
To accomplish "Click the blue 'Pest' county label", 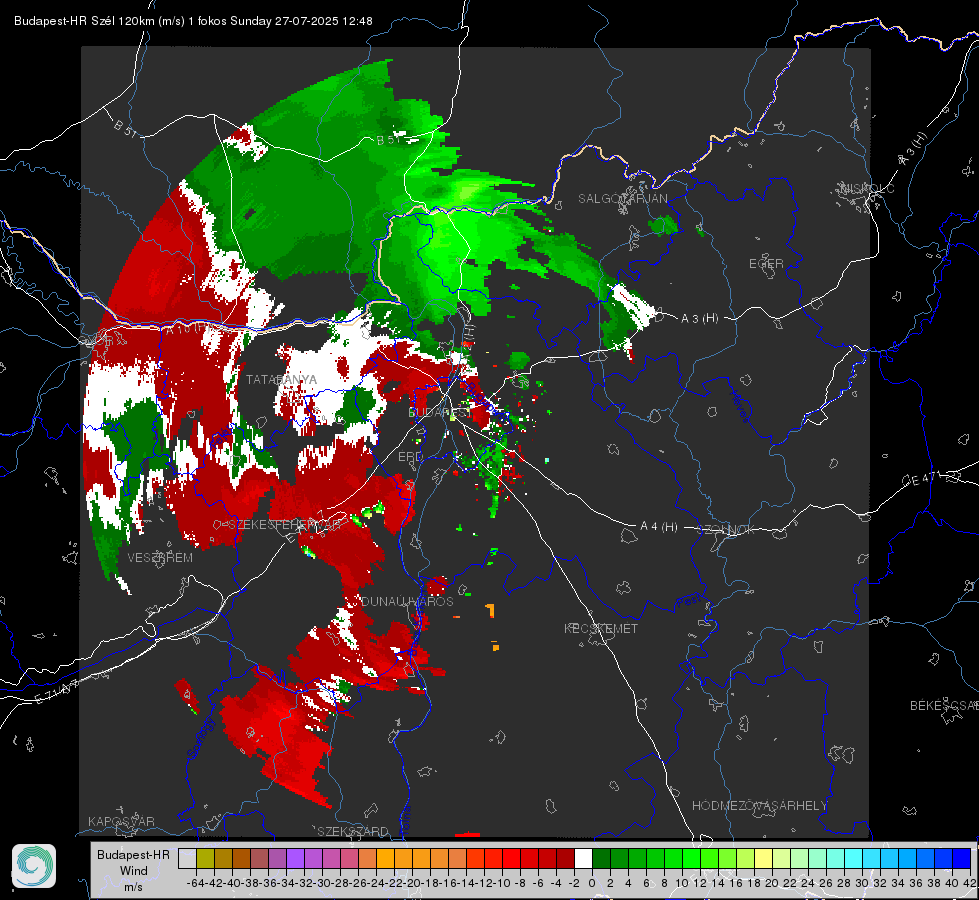I will [689, 602].
